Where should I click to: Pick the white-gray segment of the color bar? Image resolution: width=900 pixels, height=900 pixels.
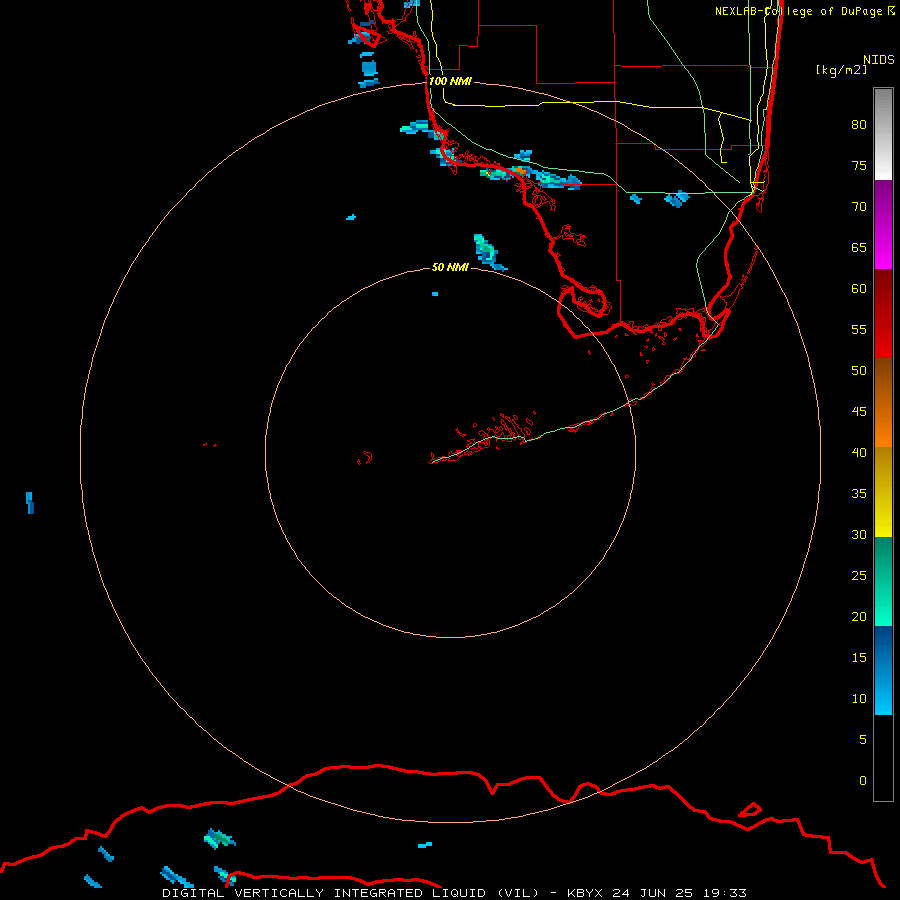(883, 134)
